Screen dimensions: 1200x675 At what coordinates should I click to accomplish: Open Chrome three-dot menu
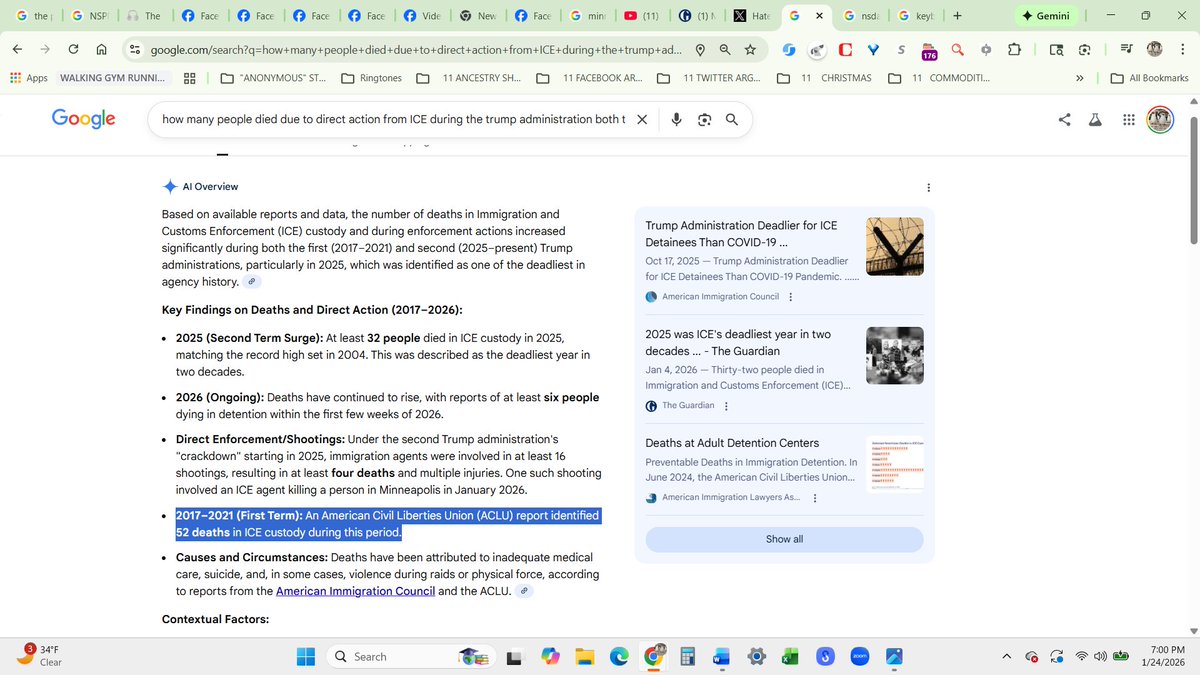tap(1183, 49)
